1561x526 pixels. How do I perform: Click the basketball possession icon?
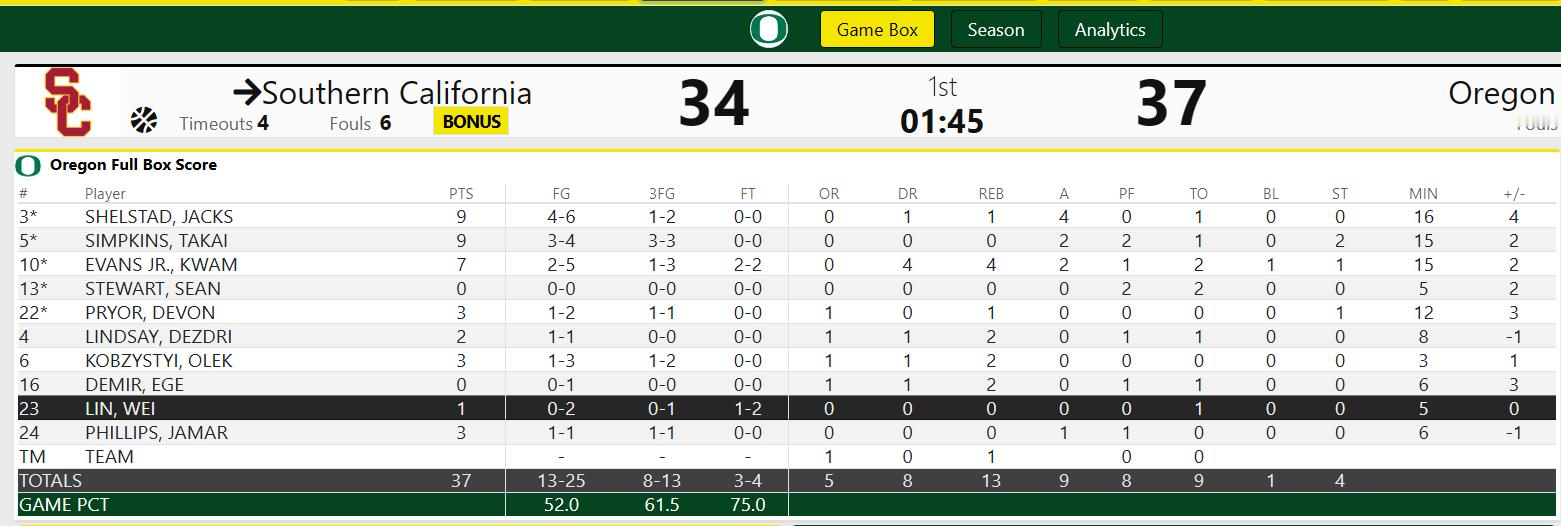(x=144, y=121)
